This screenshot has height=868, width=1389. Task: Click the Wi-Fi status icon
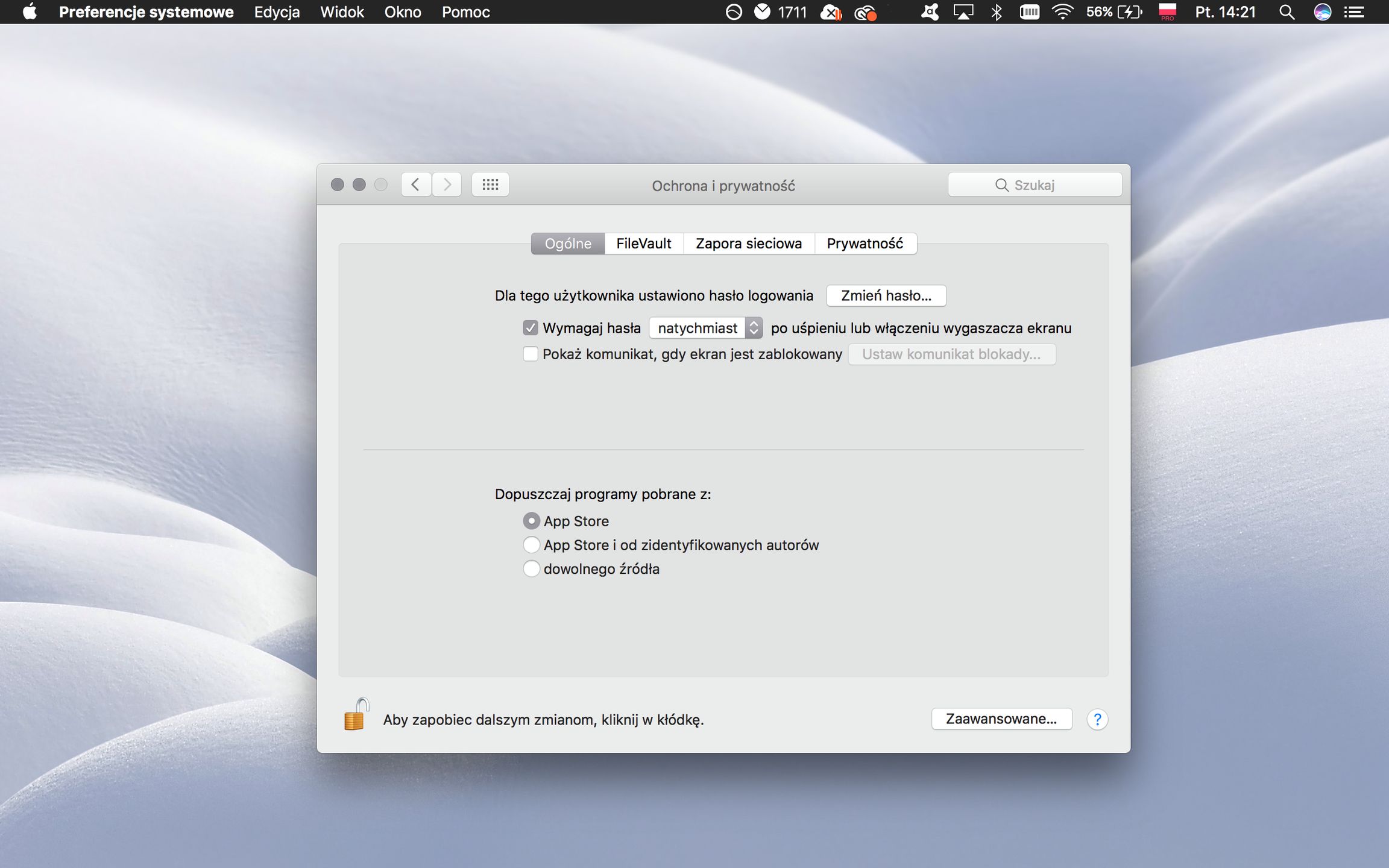click(x=1062, y=12)
